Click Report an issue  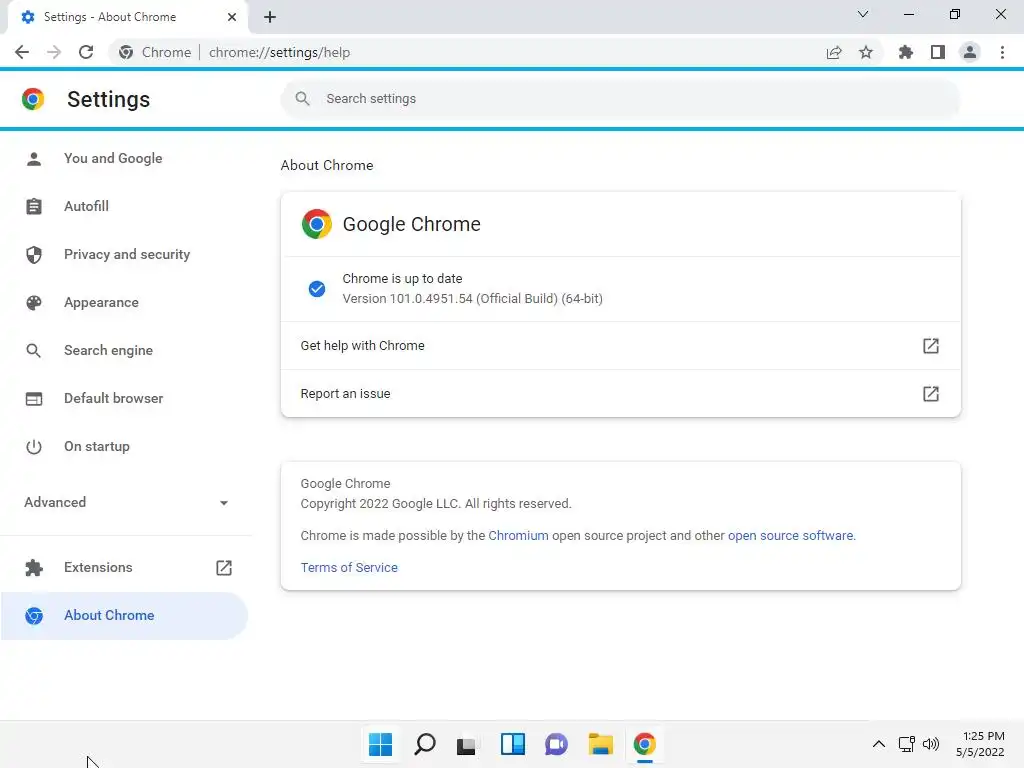point(620,394)
